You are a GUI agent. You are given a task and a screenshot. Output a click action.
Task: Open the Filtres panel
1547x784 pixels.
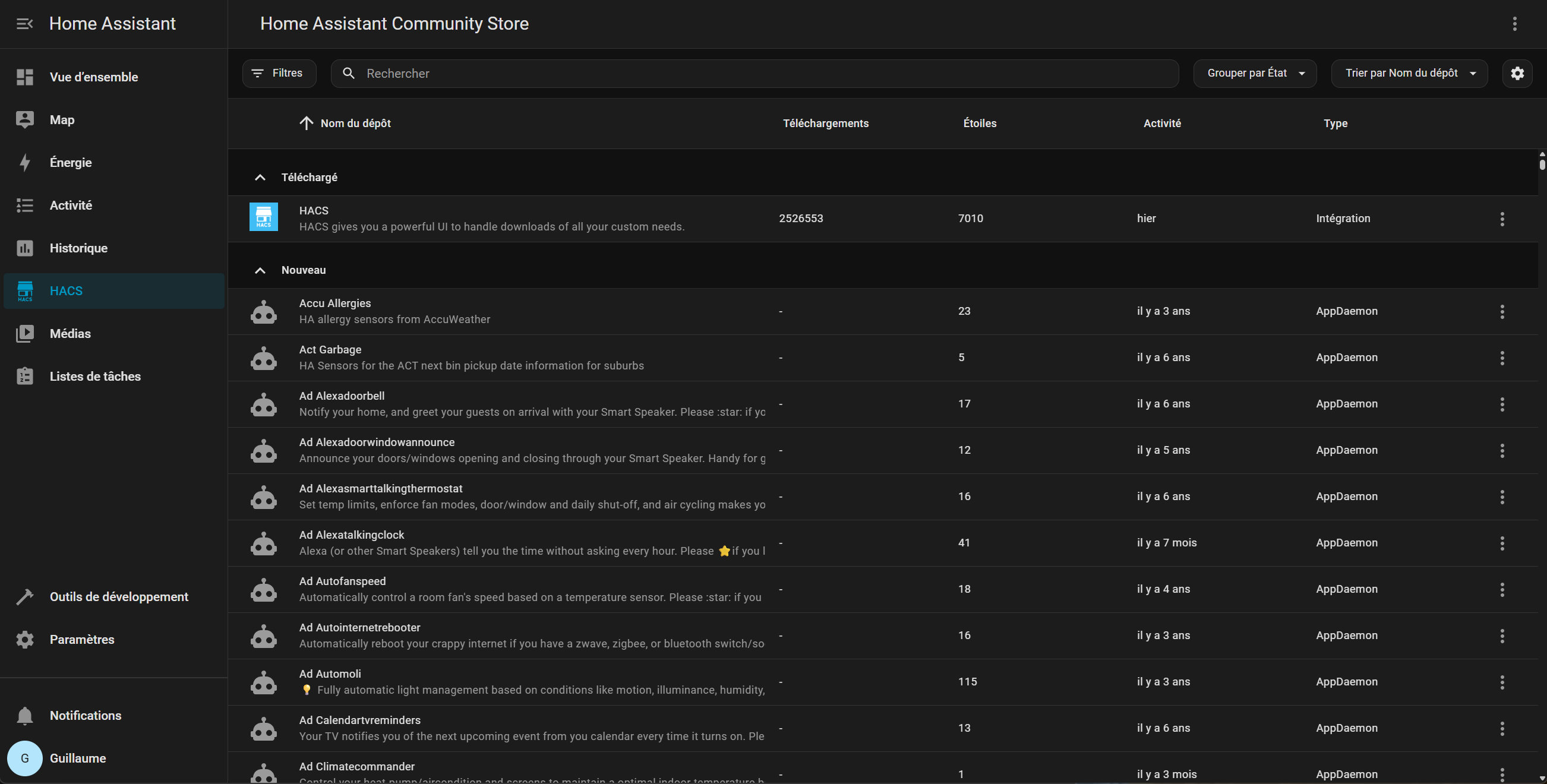[279, 73]
